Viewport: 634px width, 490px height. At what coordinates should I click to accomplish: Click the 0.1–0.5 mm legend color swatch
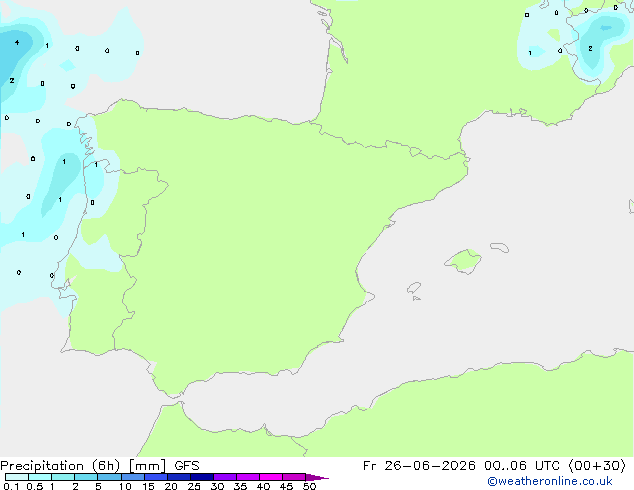[x=17, y=477]
